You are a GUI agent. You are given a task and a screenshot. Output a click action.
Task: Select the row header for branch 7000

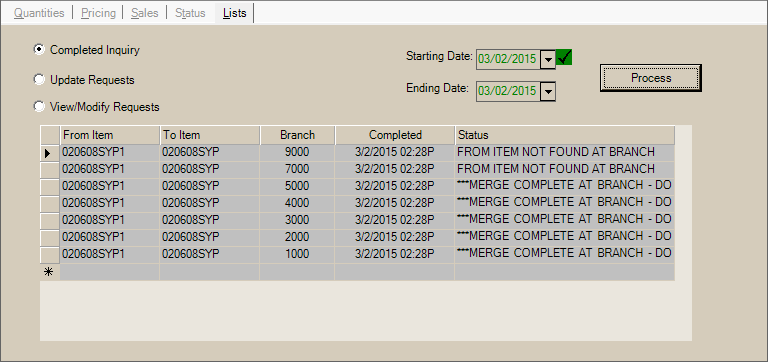[x=50, y=169]
